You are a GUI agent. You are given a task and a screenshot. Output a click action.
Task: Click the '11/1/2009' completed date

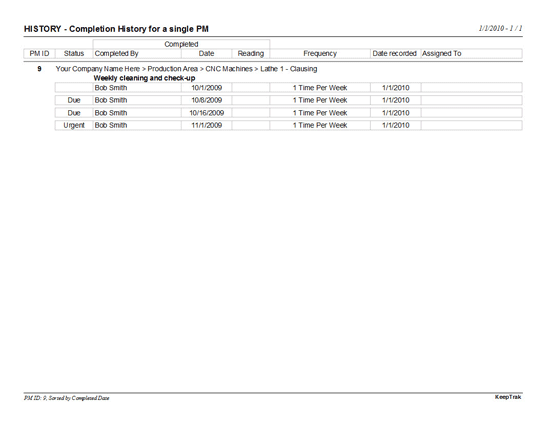(207, 125)
